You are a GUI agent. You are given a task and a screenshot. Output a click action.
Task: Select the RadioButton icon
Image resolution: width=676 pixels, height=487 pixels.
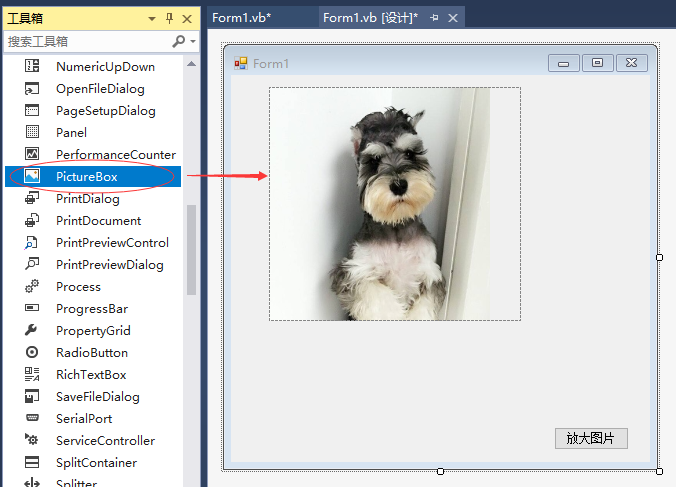32,352
